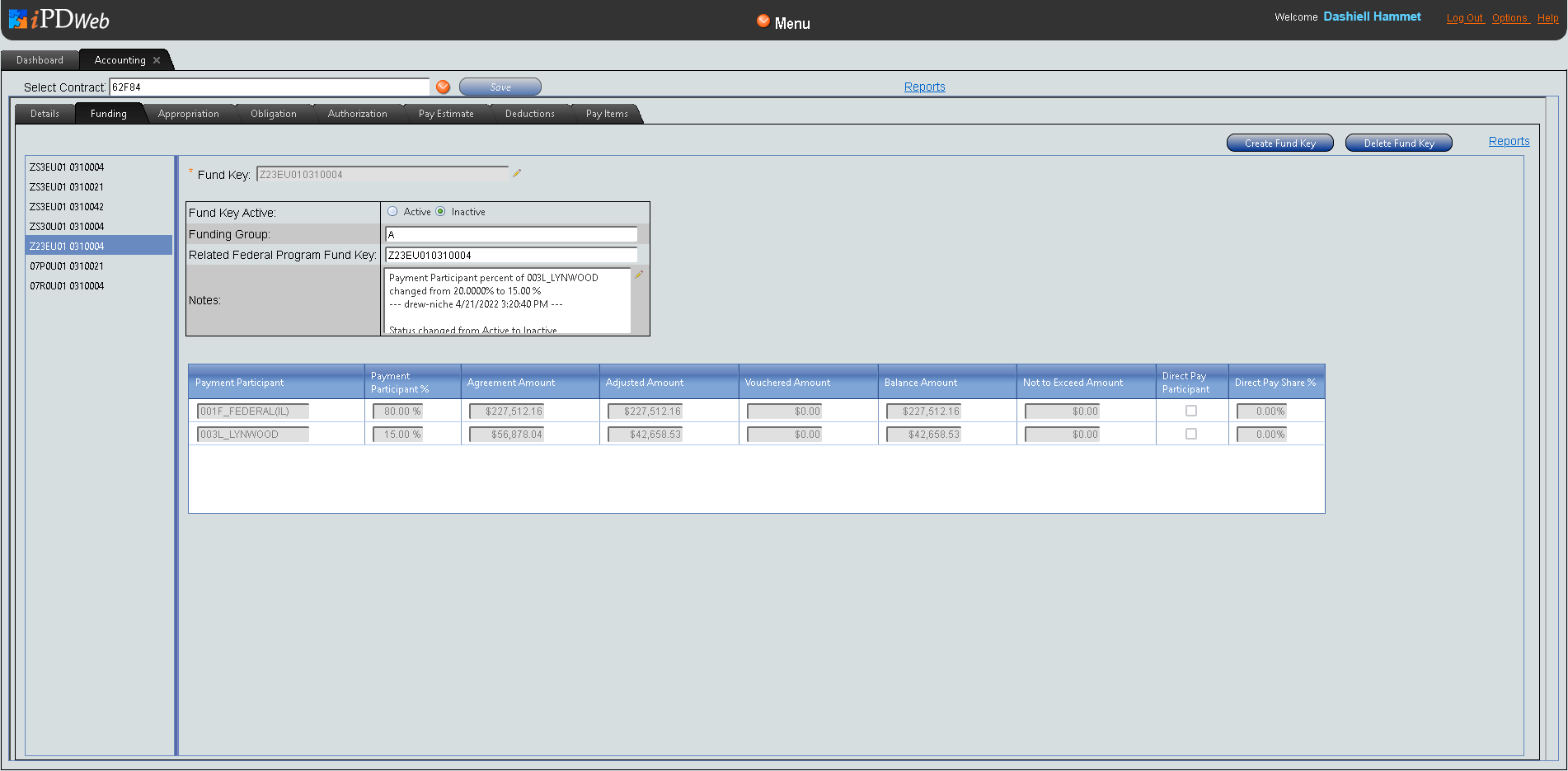The image size is (1568, 771).
Task: Select the Inactive radio button
Action: click(x=440, y=212)
